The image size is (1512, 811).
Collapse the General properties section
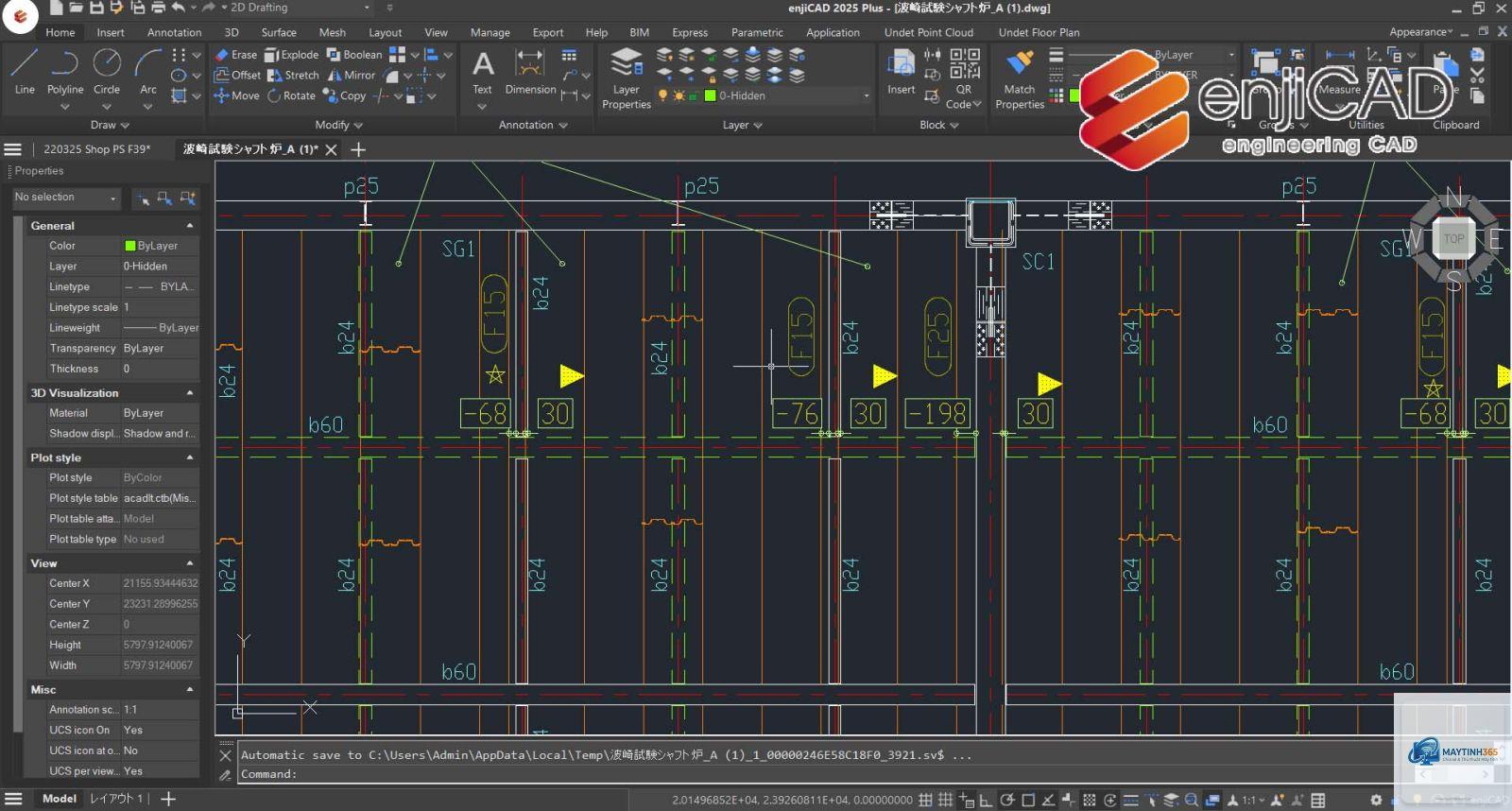(190, 226)
